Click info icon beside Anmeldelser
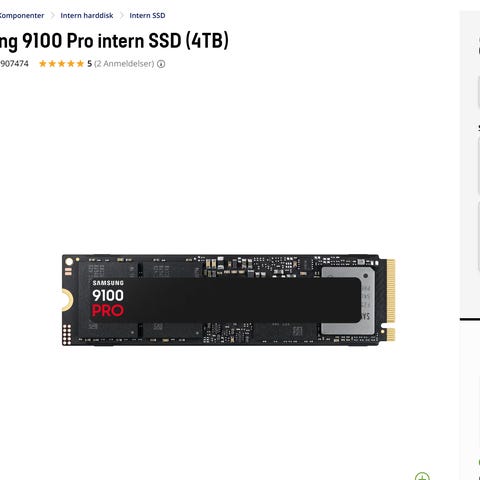The image size is (480, 480). click(x=161, y=64)
